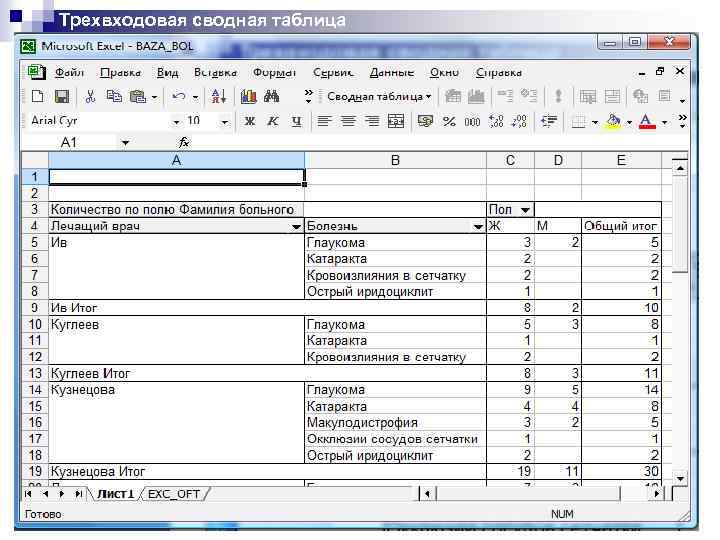This screenshot has width=720, height=540.
Task: Click the Макулодистрофия cell
Action: tap(395, 422)
